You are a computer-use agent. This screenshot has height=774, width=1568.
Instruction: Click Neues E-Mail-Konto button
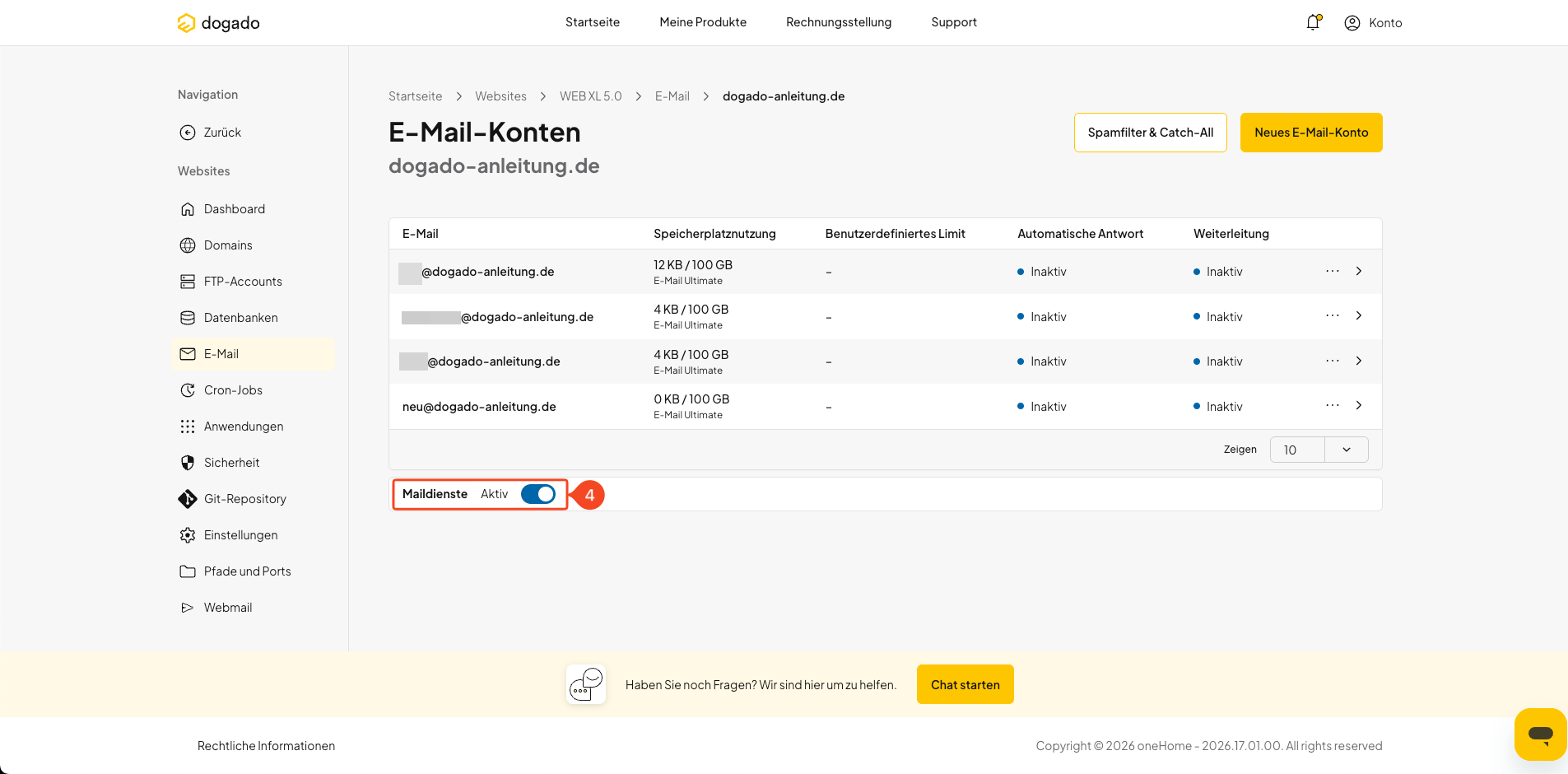pyautogui.click(x=1311, y=133)
